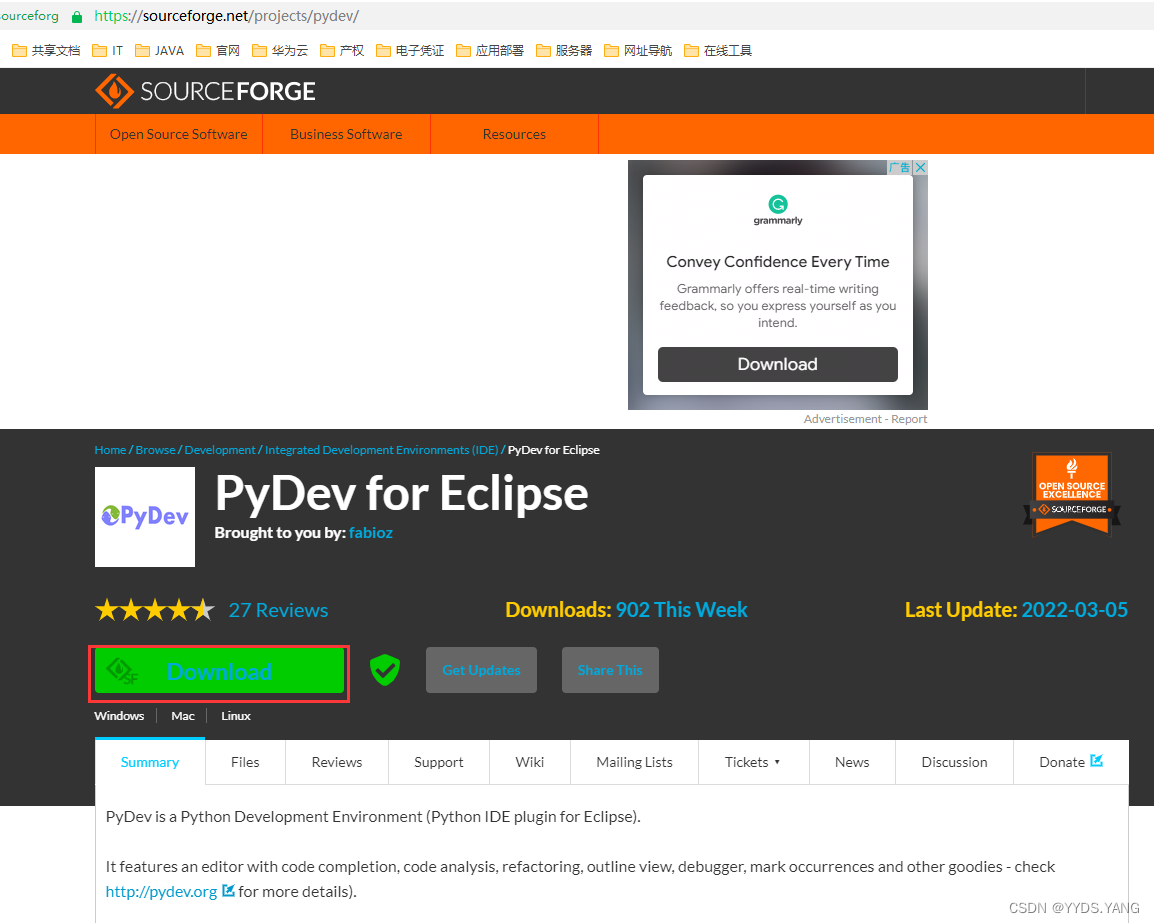Click the Get Updates button
Screen dimensions: 1154x923
pos(481,670)
